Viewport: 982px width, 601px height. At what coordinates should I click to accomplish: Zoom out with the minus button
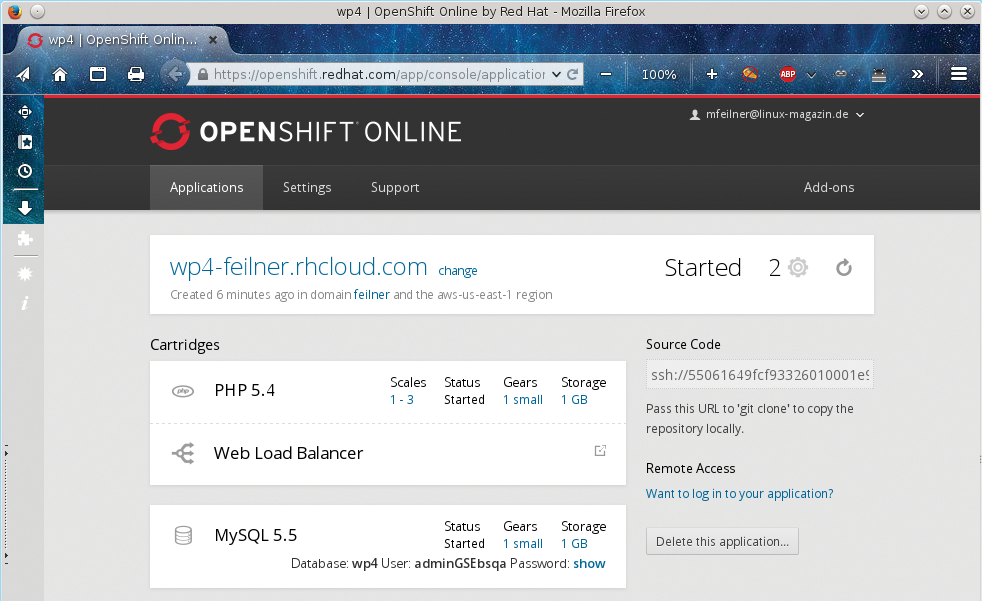tap(606, 74)
